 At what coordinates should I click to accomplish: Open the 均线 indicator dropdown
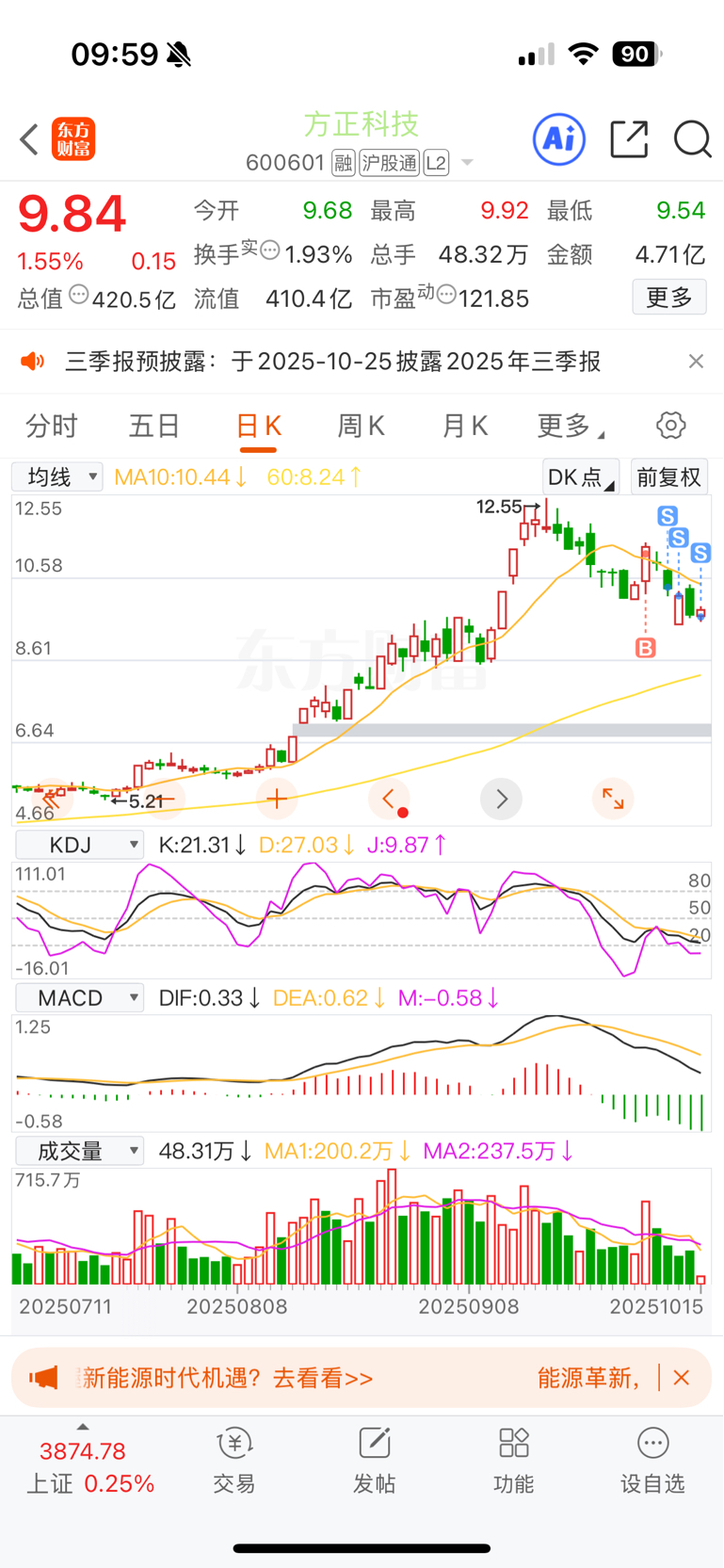[x=57, y=477]
